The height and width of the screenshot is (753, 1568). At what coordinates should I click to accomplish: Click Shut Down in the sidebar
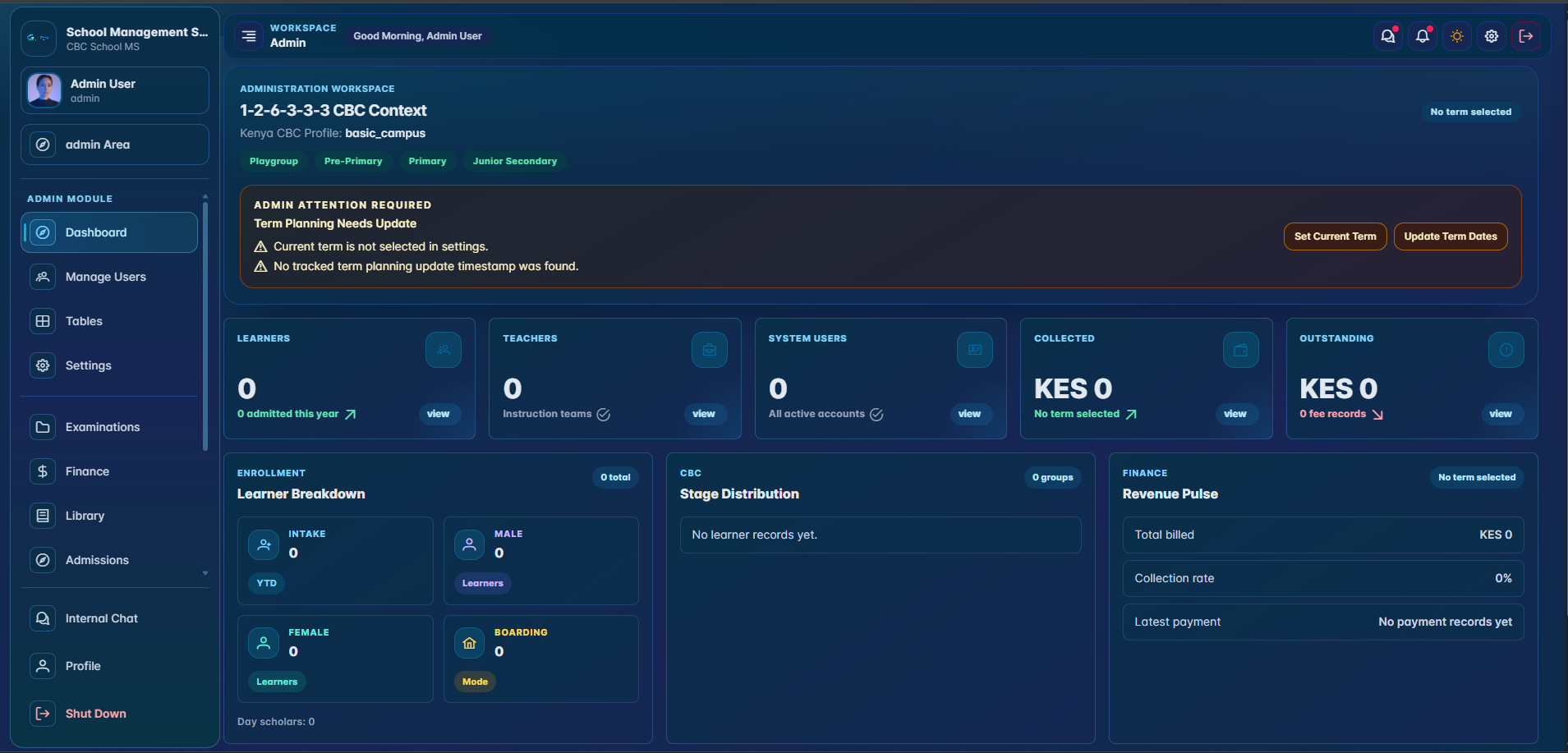(115, 714)
